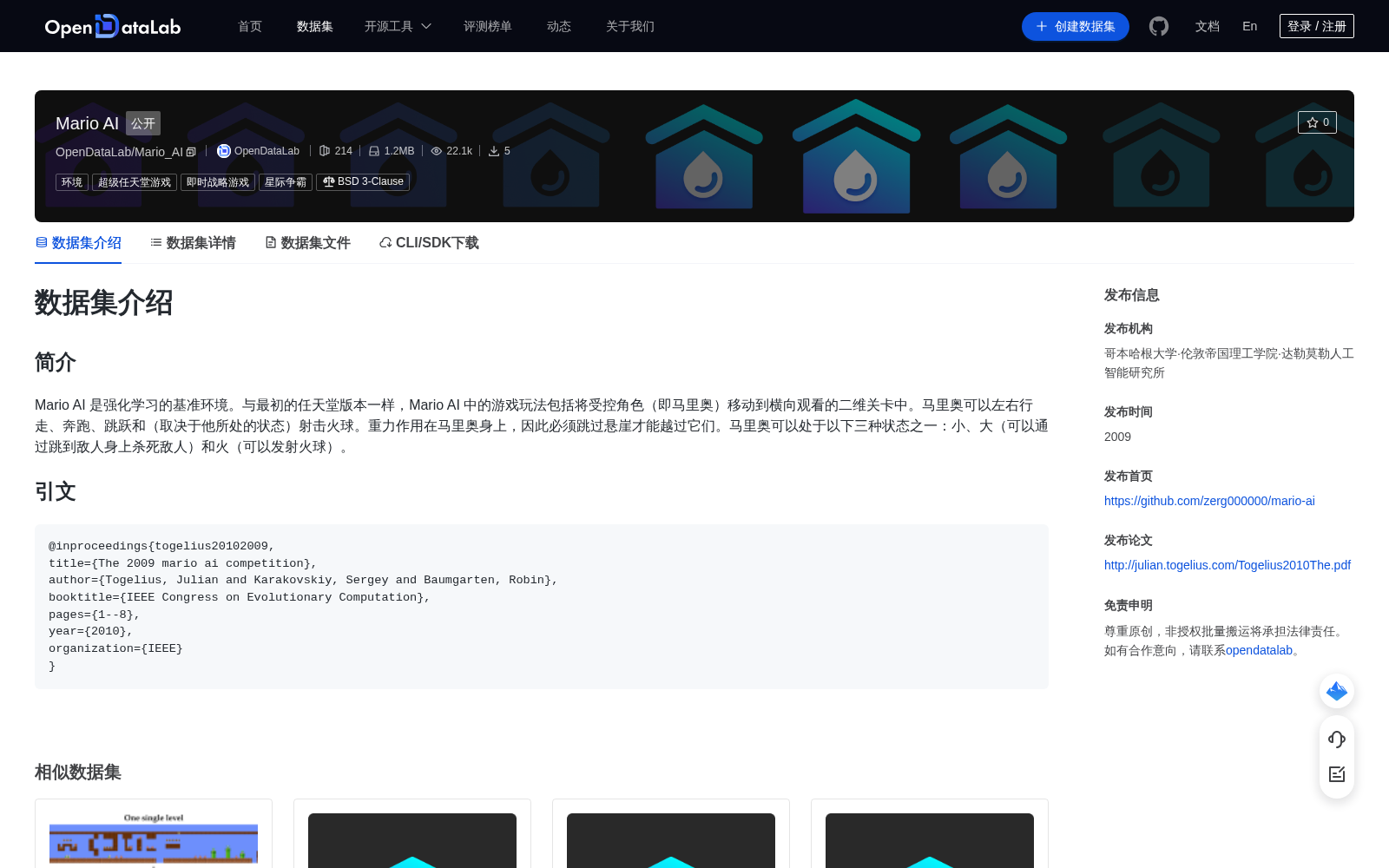Open the 文档 link
Viewport: 1389px width, 868px height.
[x=1208, y=26]
